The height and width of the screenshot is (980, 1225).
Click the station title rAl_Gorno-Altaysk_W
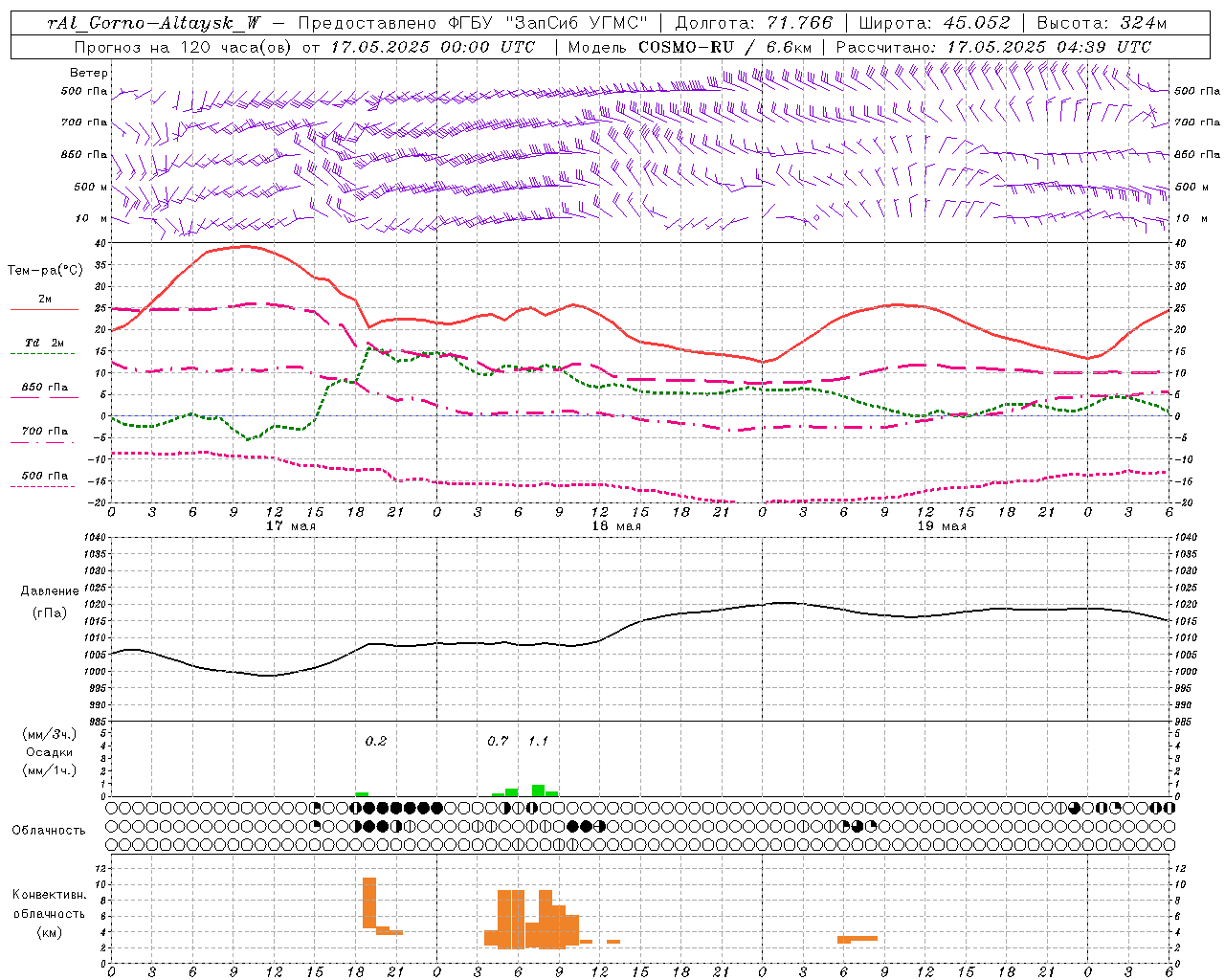coord(154,24)
